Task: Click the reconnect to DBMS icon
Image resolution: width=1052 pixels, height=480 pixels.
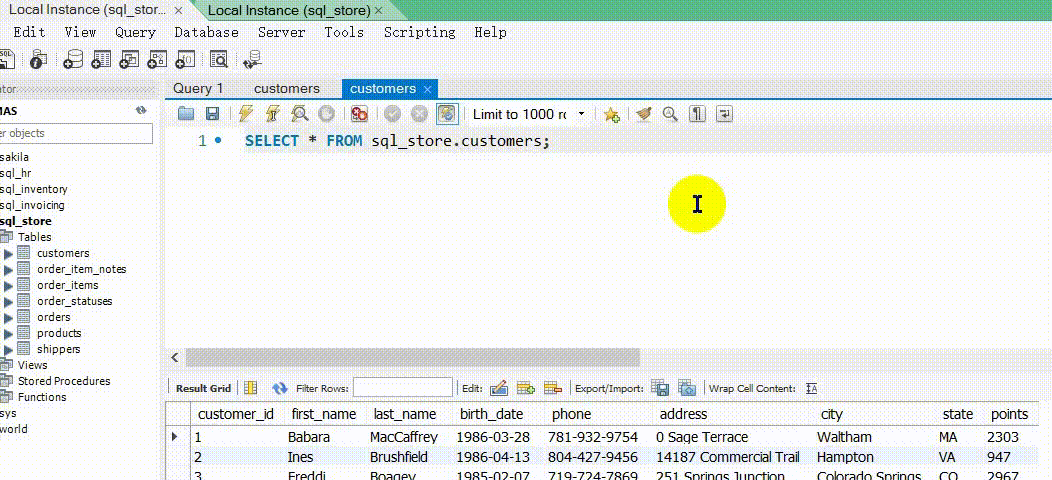Action: pyautogui.click(x=252, y=60)
